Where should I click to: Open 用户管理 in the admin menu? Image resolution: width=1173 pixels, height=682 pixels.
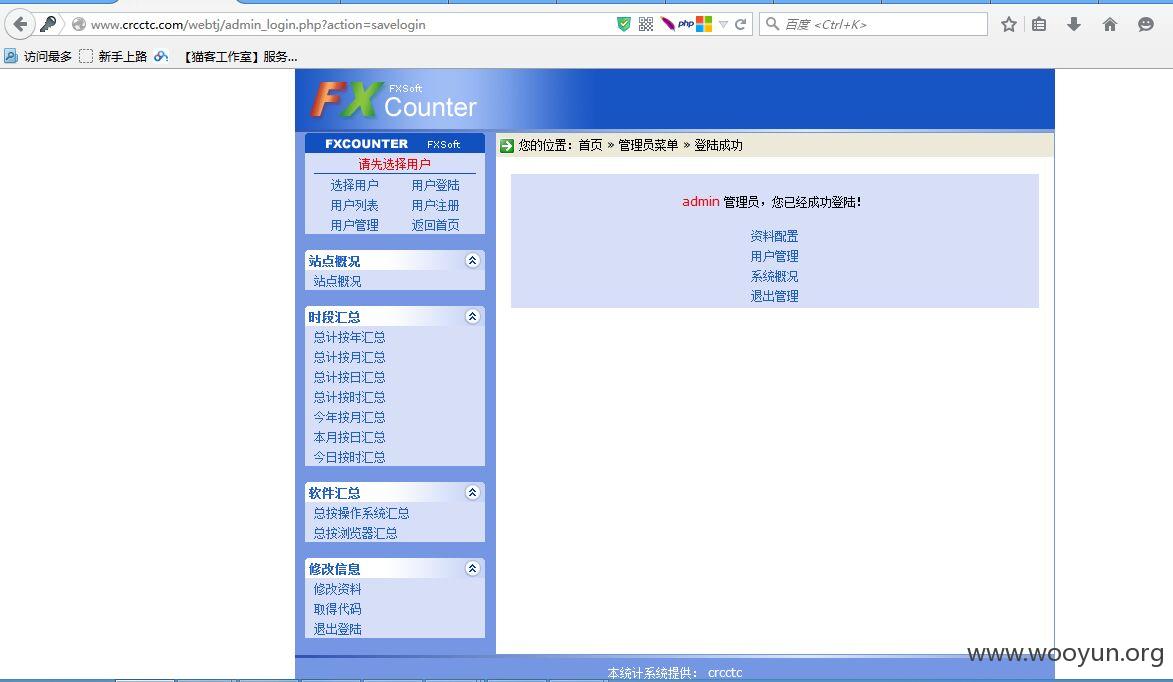coord(774,256)
